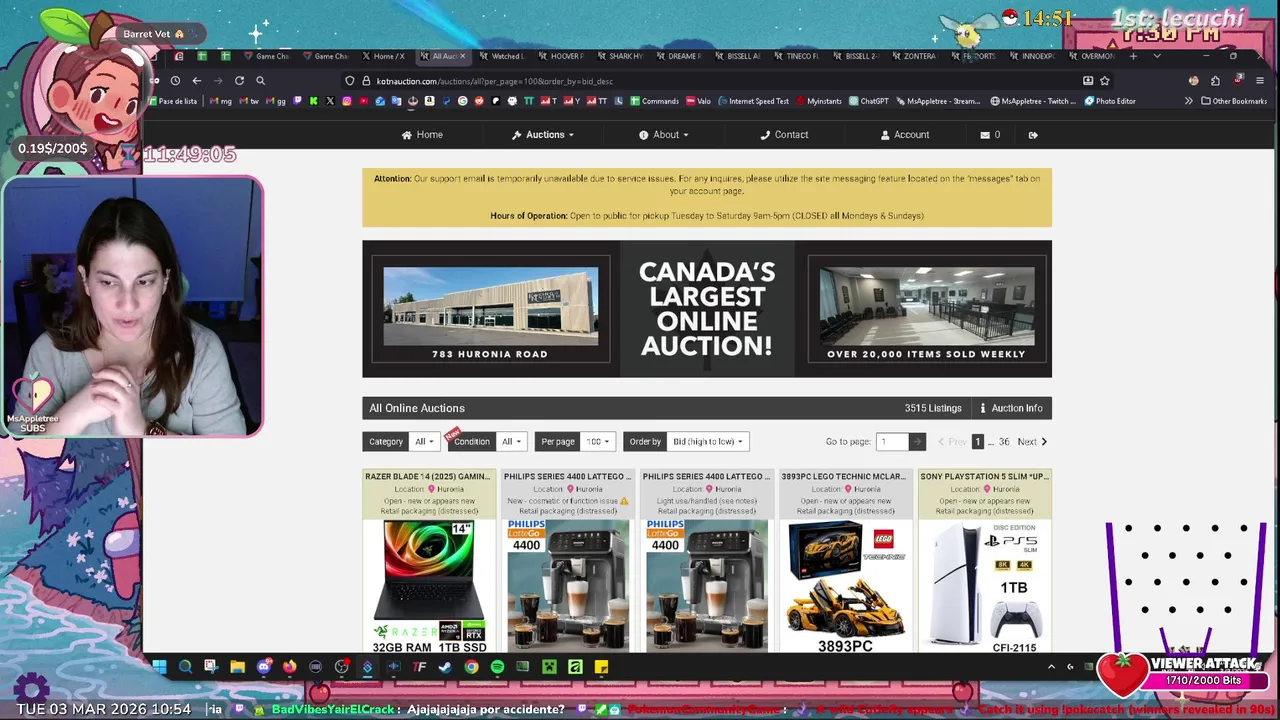Open Internet Speed Test bookmark

[x=752, y=101]
